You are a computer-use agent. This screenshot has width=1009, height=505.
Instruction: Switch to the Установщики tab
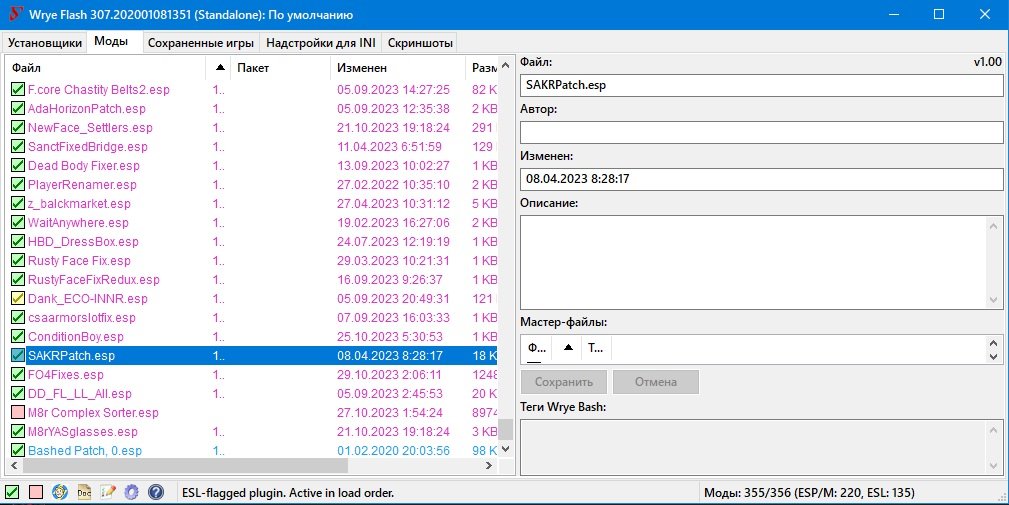pos(44,43)
